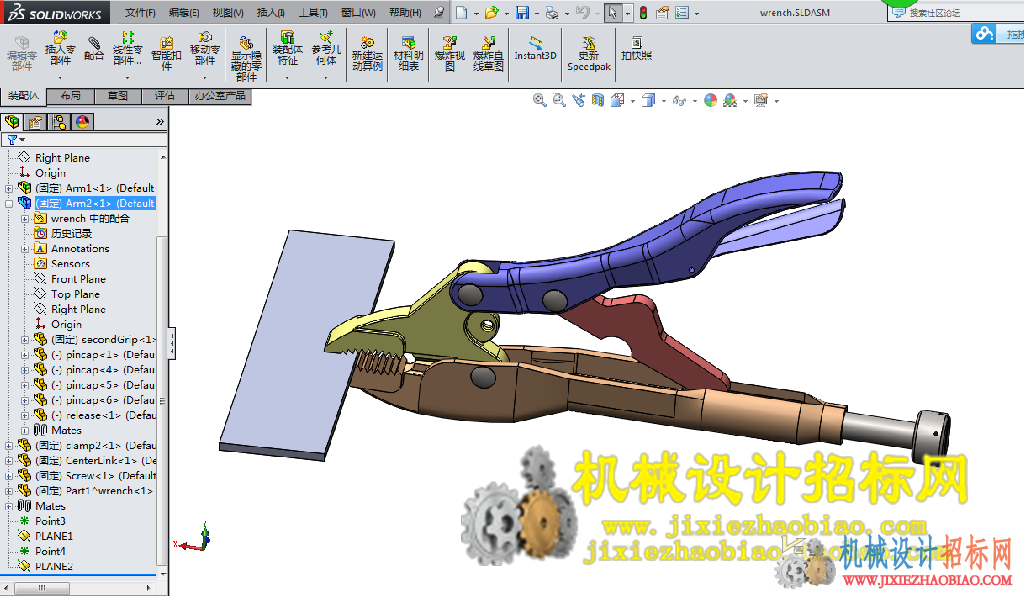Select the 历史记录 tree item
Viewport: 1024px width, 596px height.
click(71, 234)
